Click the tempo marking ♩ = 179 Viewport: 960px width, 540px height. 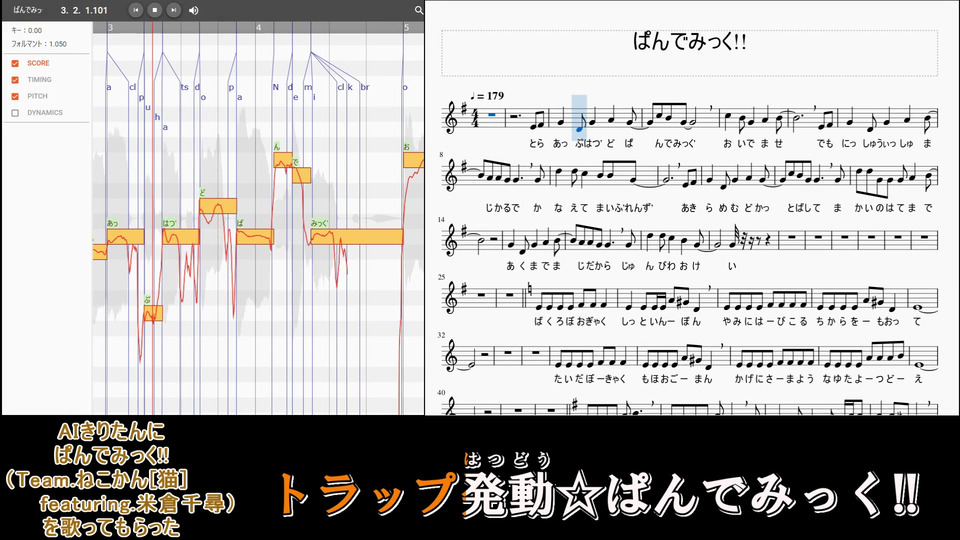(x=487, y=96)
